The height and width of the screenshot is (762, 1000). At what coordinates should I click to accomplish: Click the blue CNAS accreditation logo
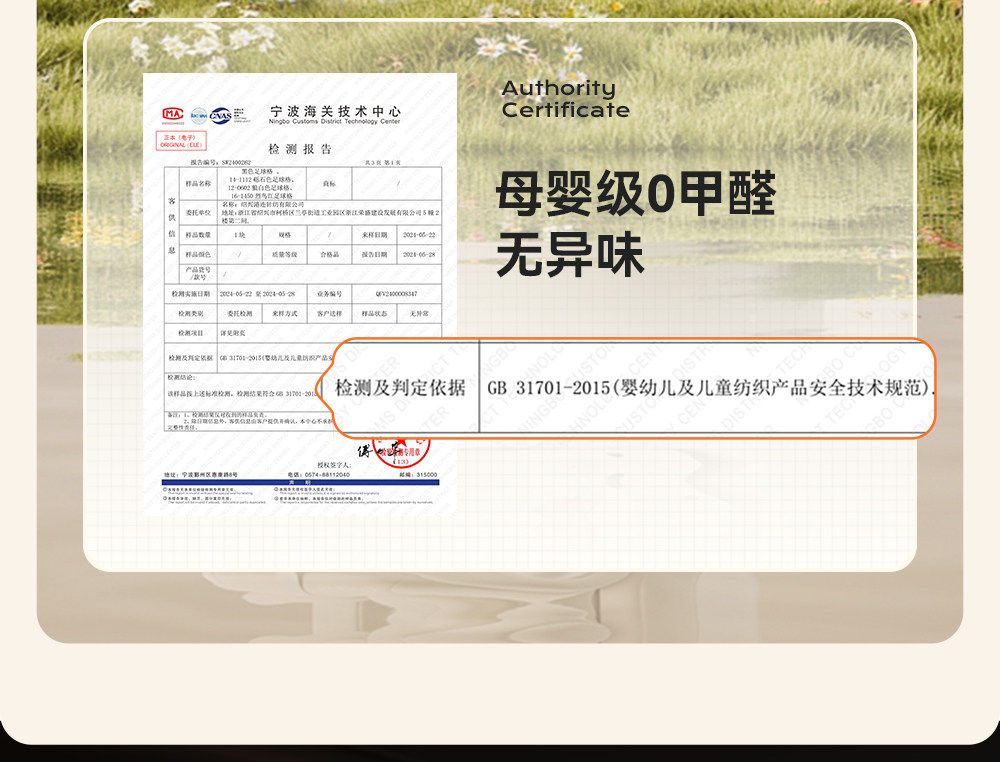[221, 115]
